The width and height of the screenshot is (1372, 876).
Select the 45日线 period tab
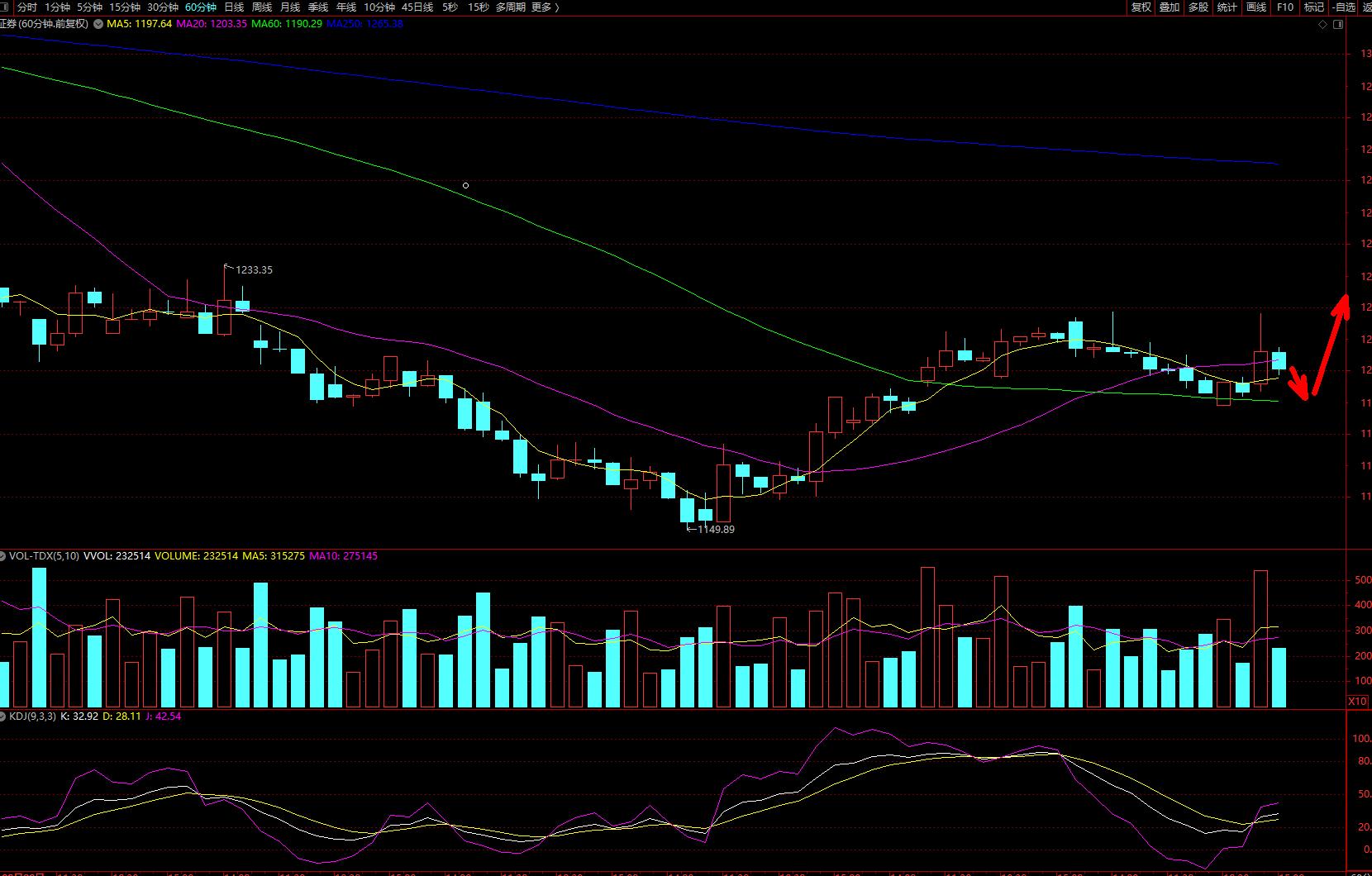pyautogui.click(x=417, y=7)
